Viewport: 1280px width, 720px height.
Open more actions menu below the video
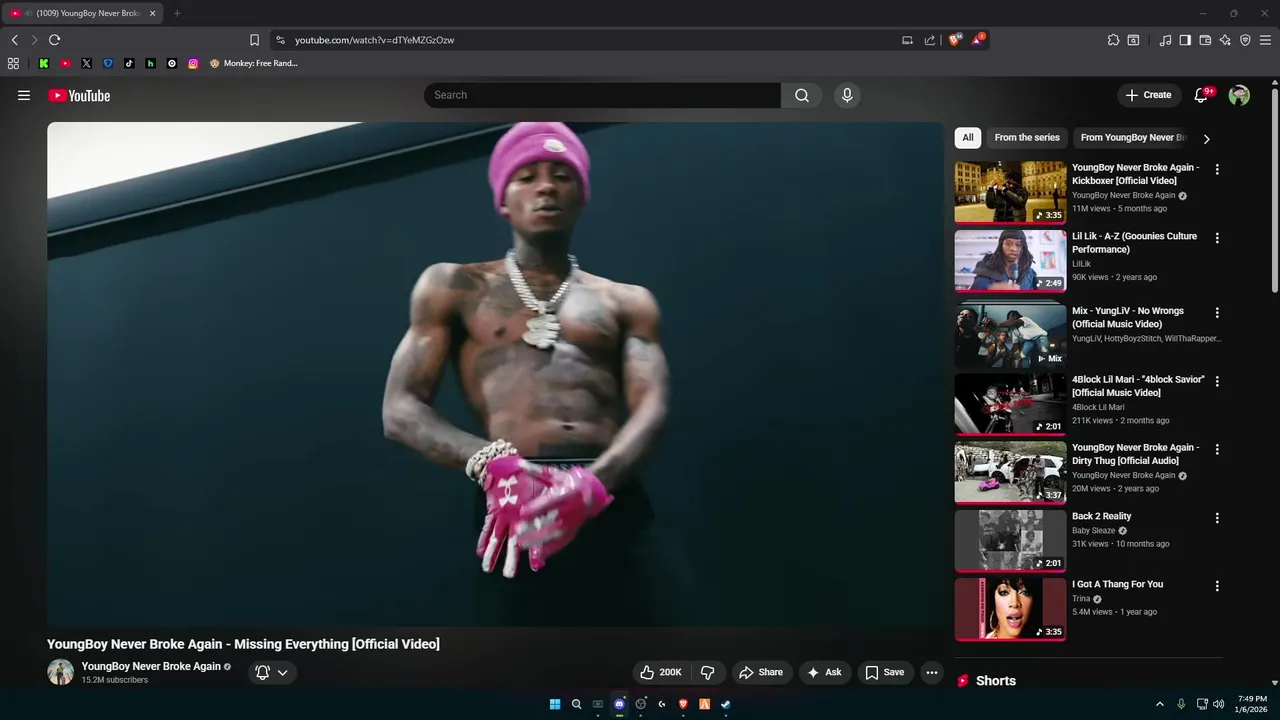click(x=932, y=672)
